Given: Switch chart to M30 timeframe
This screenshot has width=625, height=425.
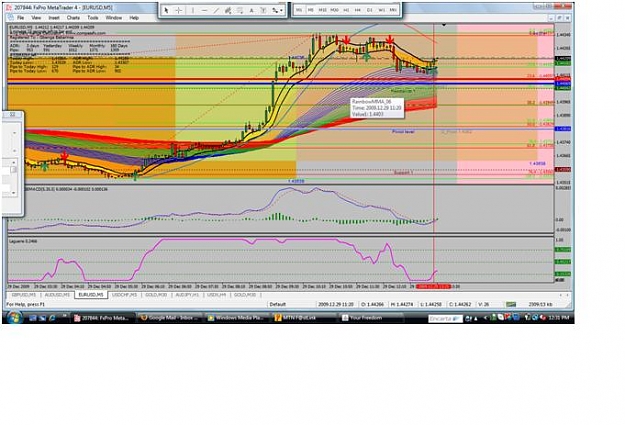Looking at the screenshot, I should pyautogui.click(x=334, y=10).
